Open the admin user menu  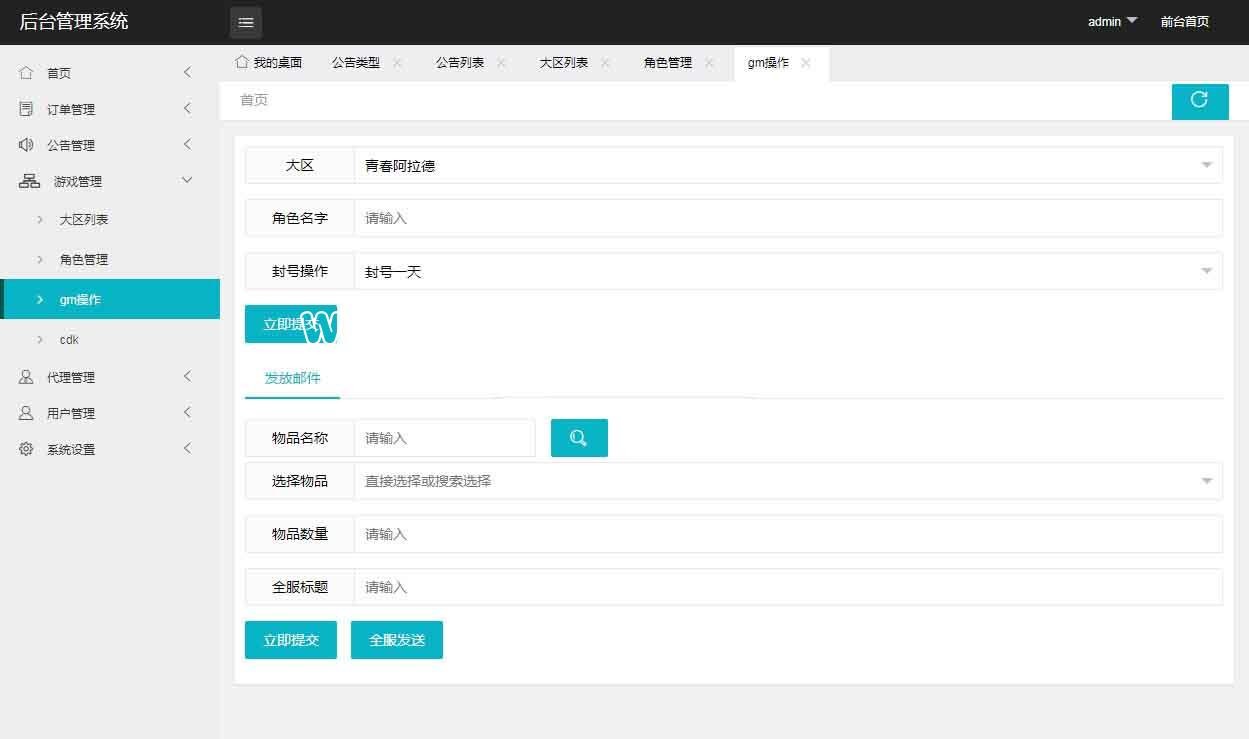tap(1112, 22)
